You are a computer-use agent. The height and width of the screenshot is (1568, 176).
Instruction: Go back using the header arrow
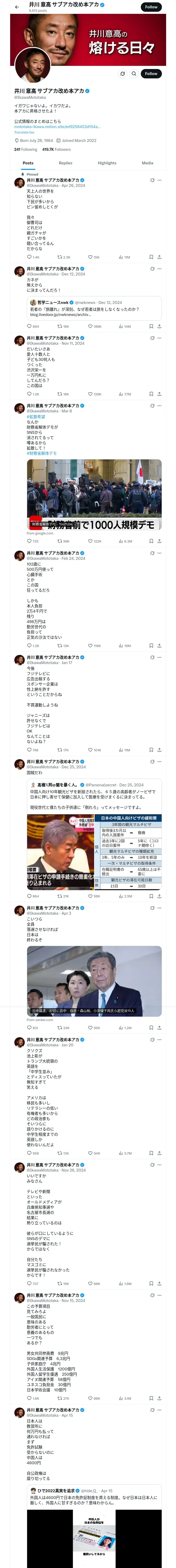[x=16, y=7]
